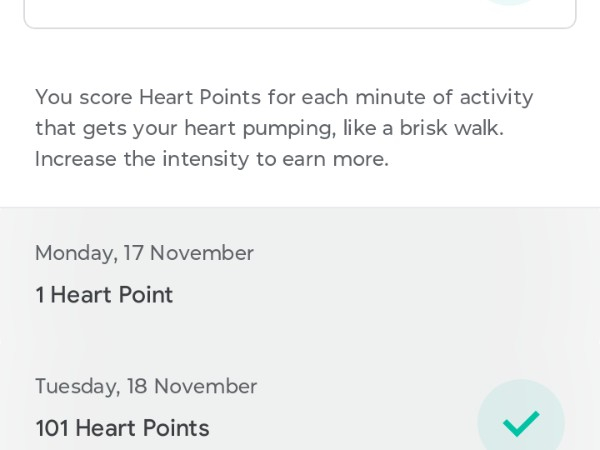Tap 'Heart Point' text in Monday's entry
600x450 pixels.
[112, 295]
